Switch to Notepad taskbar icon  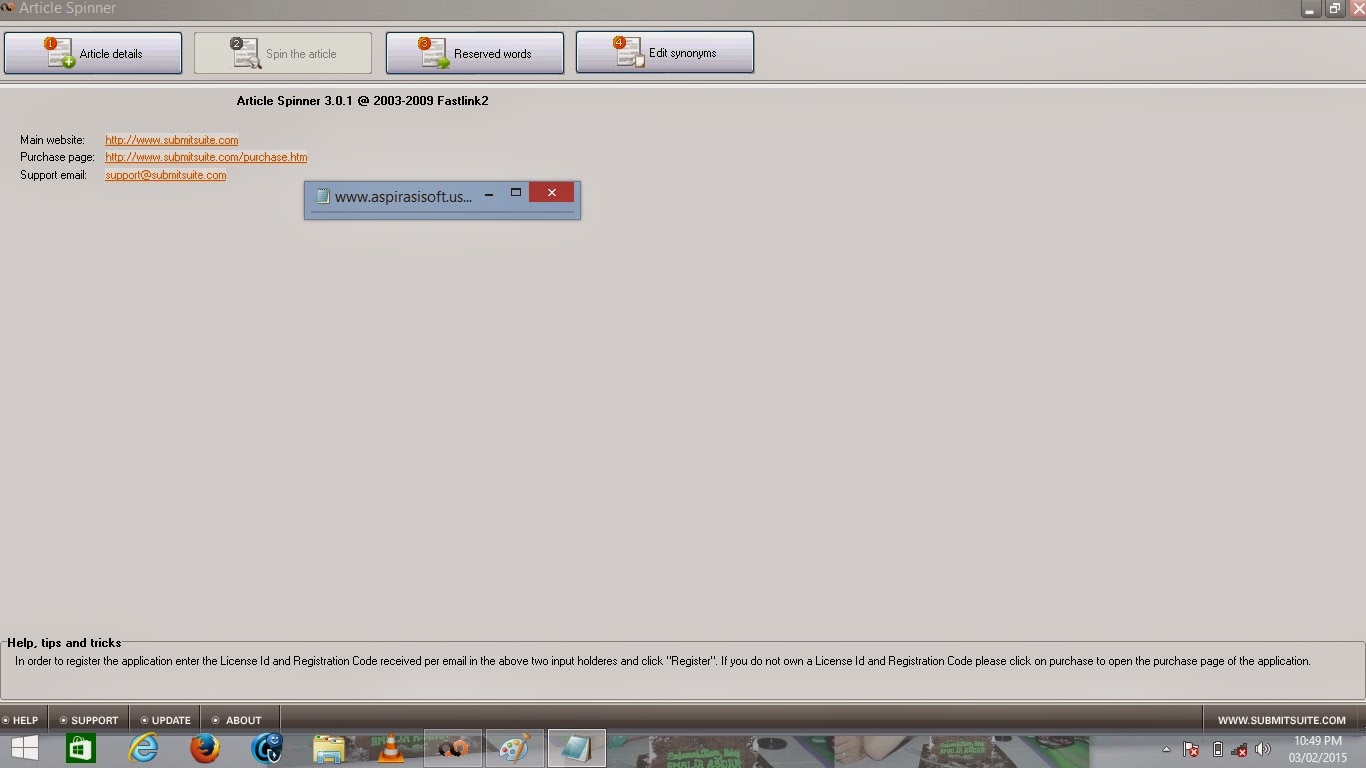tap(577, 748)
